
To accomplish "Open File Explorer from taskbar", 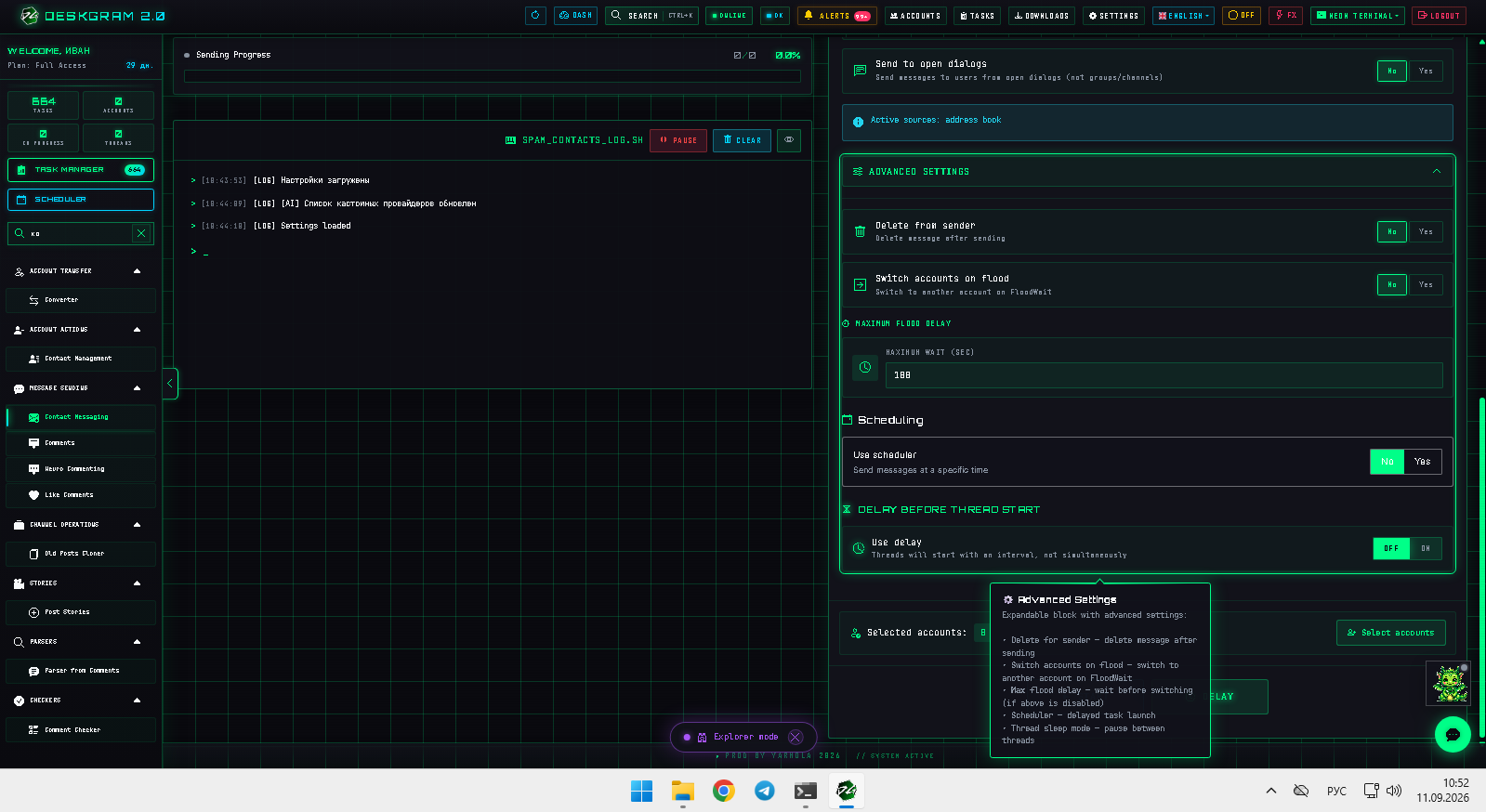I will (x=683, y=791).
